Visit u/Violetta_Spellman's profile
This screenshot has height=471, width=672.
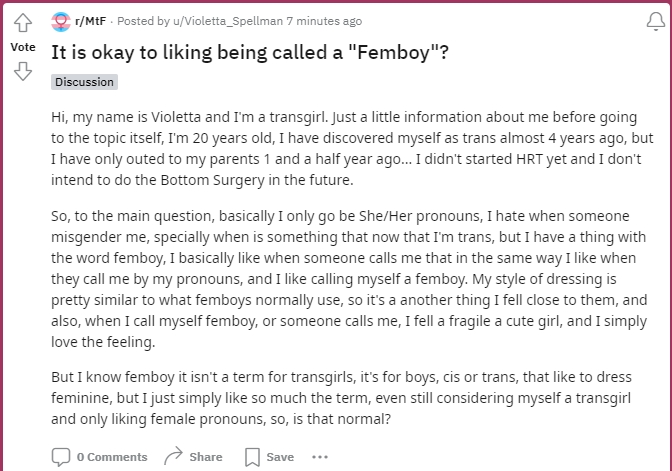pos(228,21)
